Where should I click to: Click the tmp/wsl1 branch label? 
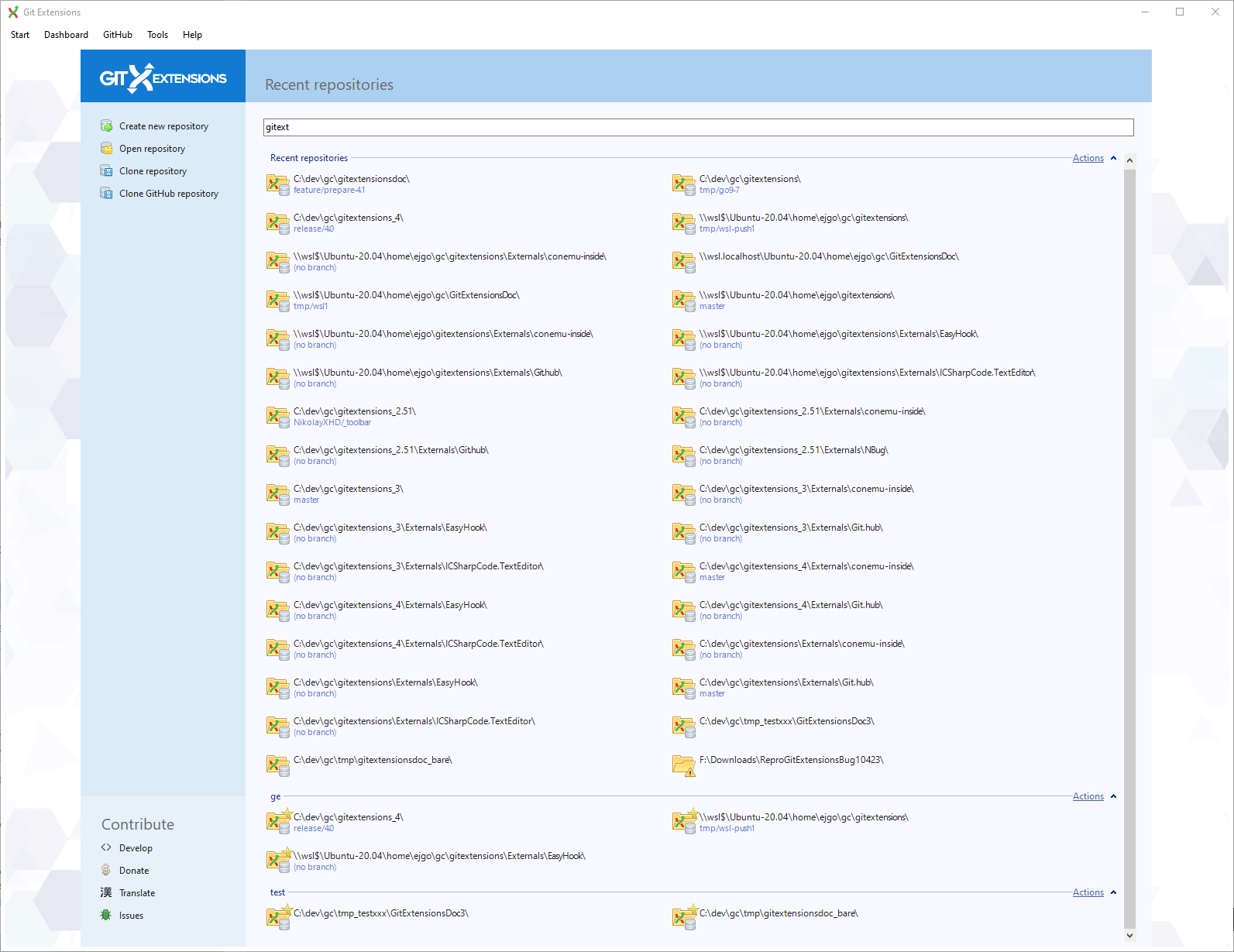(311, 307)
